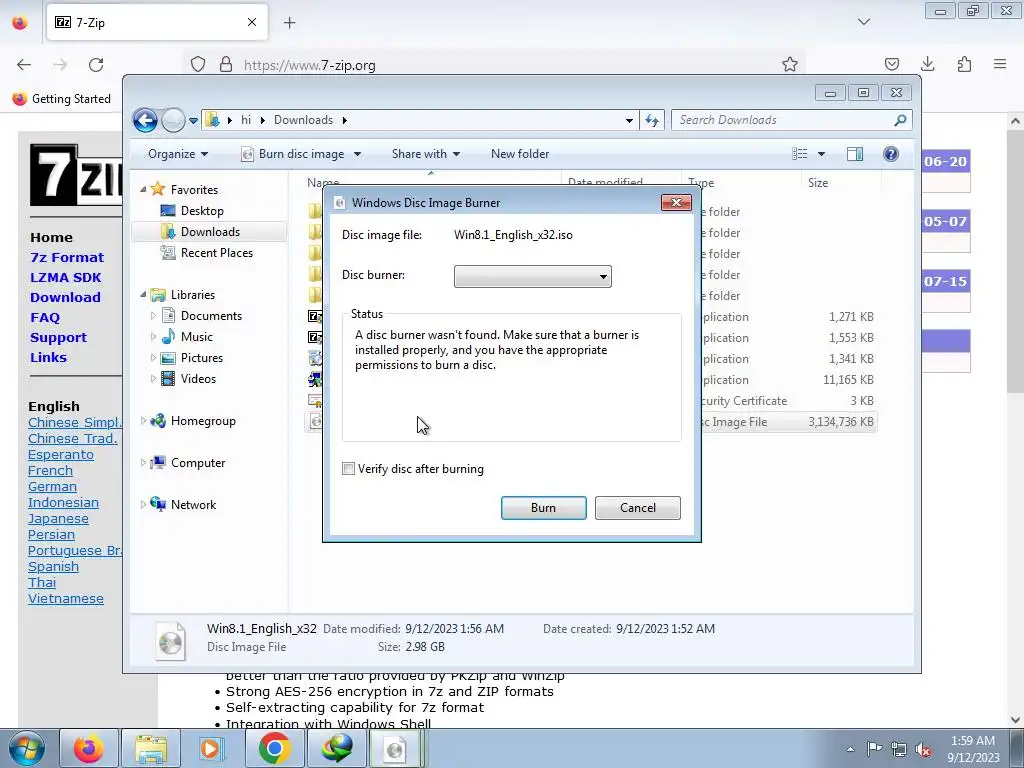Switch to Firefox in the taskbar

click(89, 748)
